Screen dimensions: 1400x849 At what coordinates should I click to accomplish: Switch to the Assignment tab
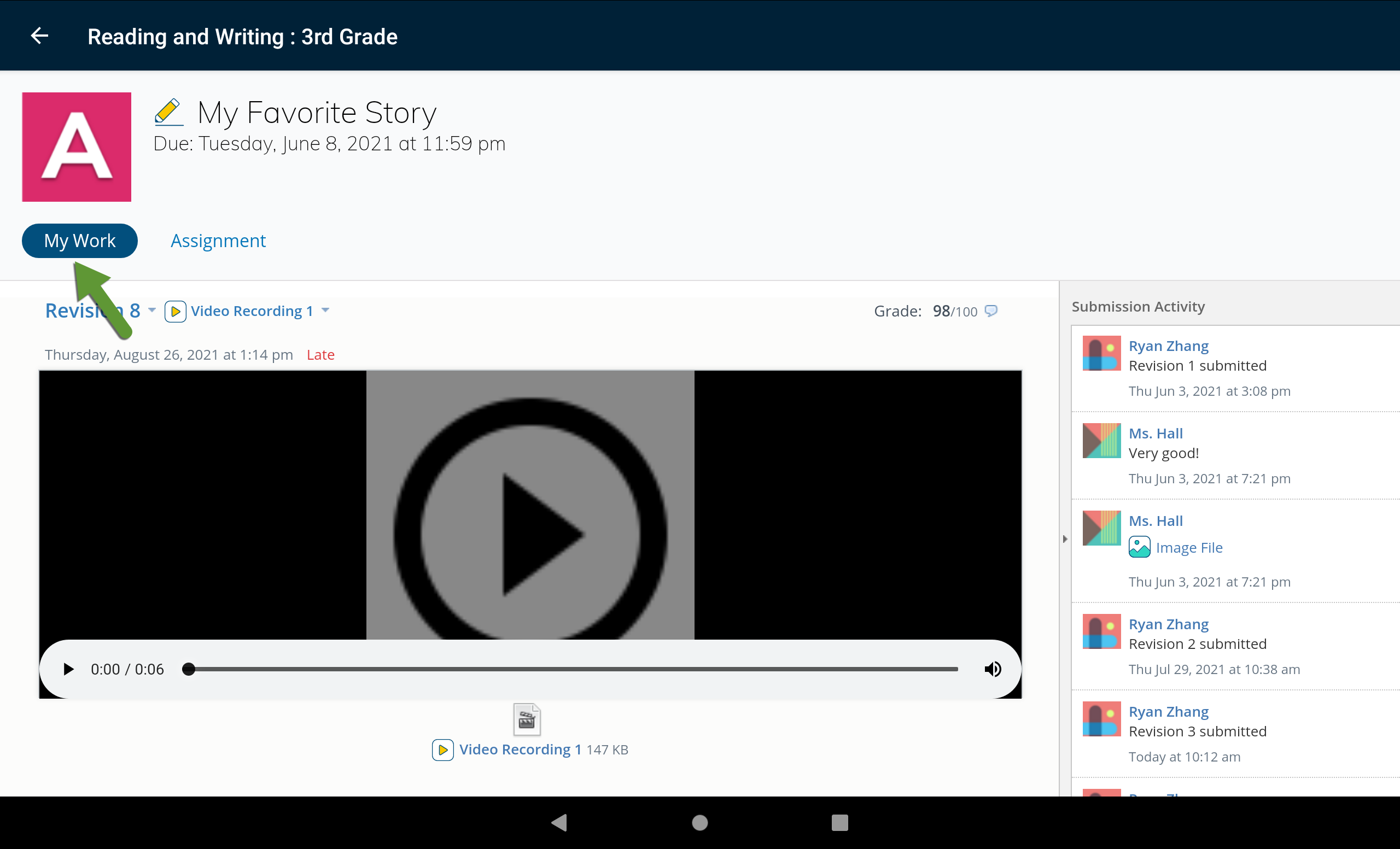[218, 241]
